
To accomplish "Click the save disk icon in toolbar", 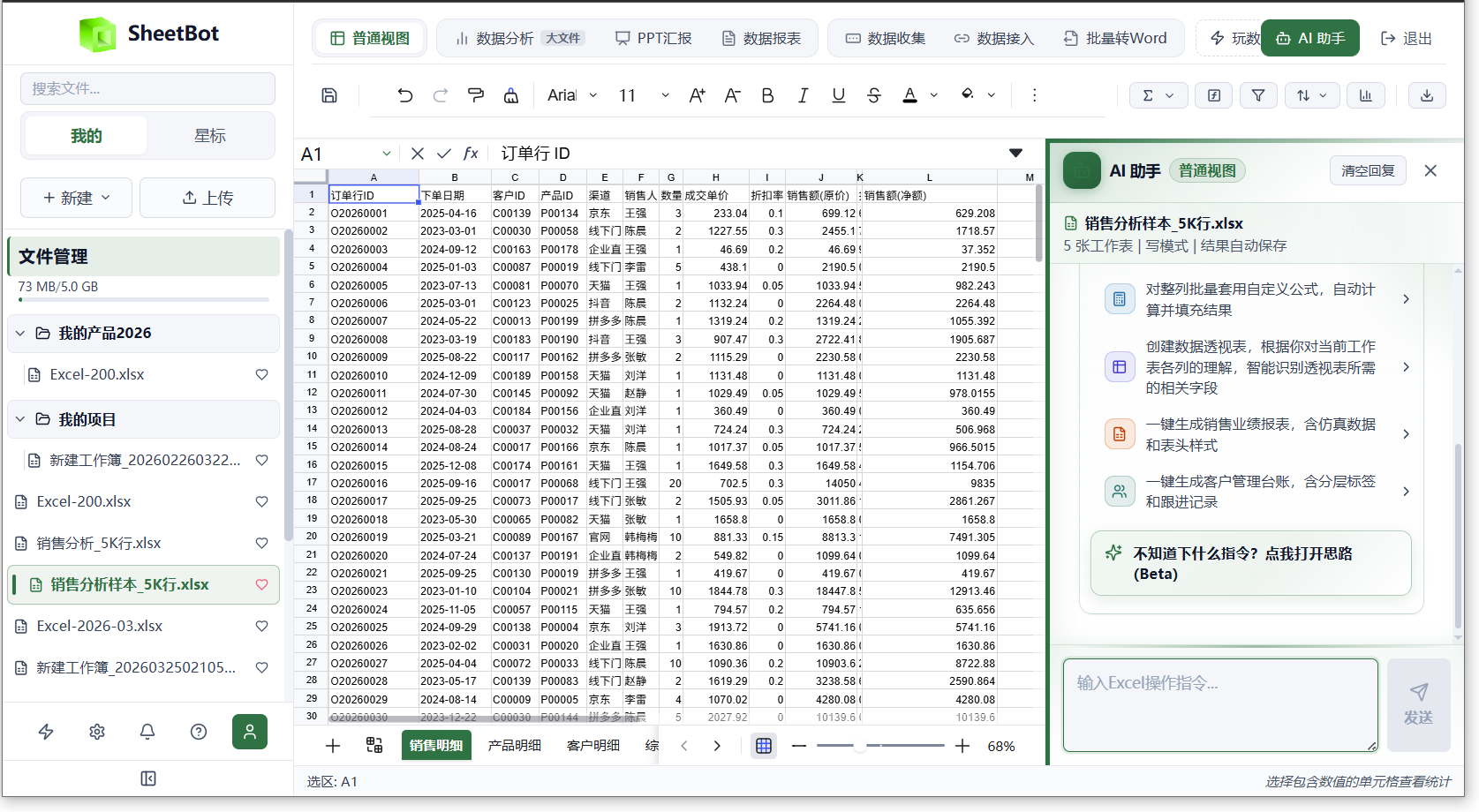I will pyautogui.click(x=329, y=95).
